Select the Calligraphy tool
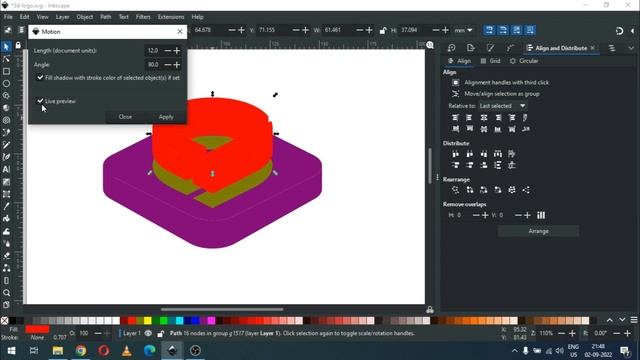The height and width of the screenshot is (360, 640). tap(6, 157)
